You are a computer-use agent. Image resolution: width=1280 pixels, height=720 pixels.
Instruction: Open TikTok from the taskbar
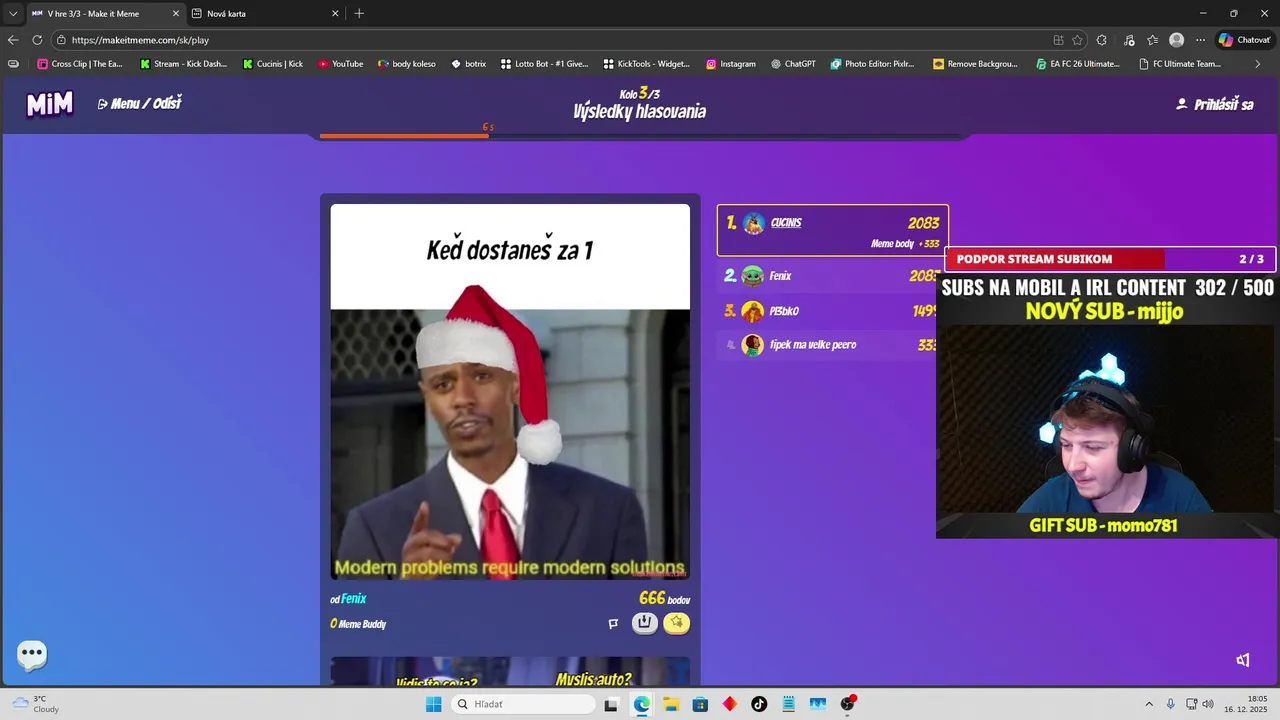click(x=759, y=704)
